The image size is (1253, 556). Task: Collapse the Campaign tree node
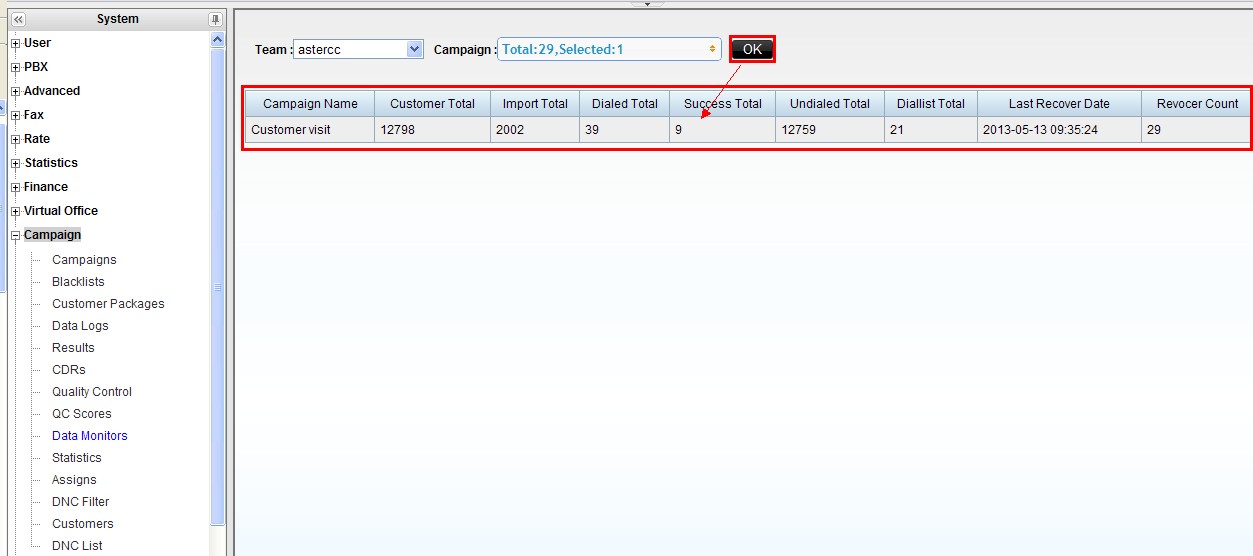point(15,236)
